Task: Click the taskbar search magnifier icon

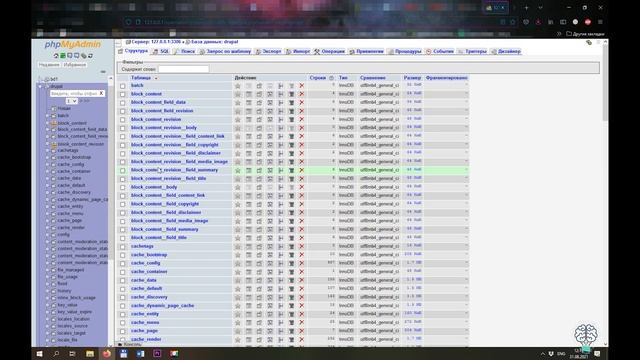Action: click(56, 353)
